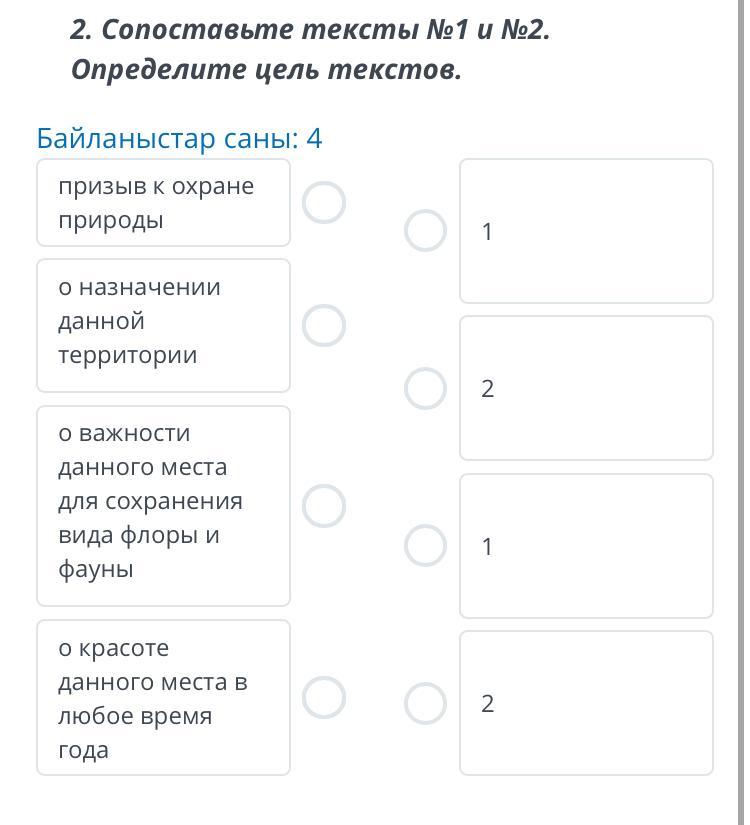Click the 'о важности данного места для сохранения' card

pyautogui.click(x=163, y=505)
